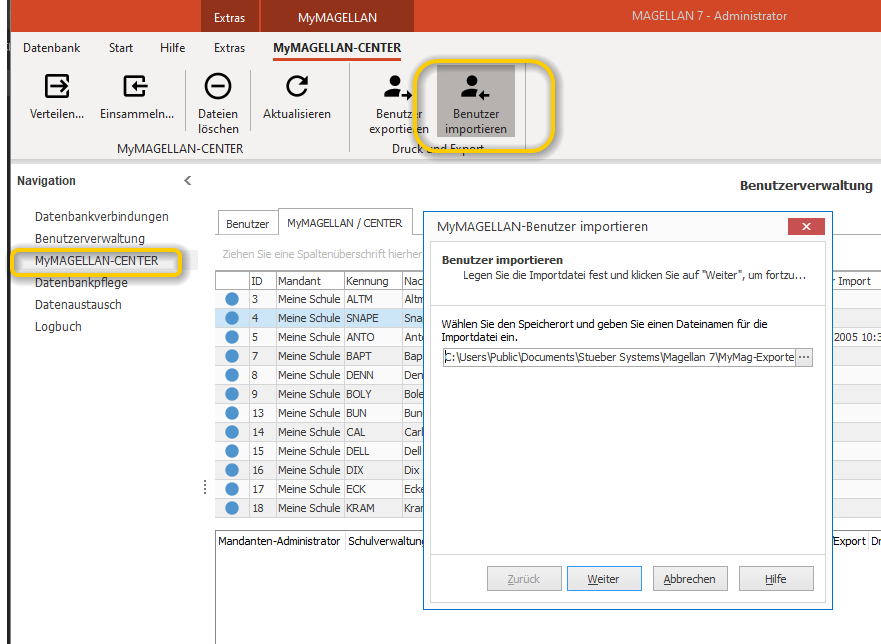The image size is (881, 644).
Task: Open file browse ellipsis button
Action: [x=804, y=357]
